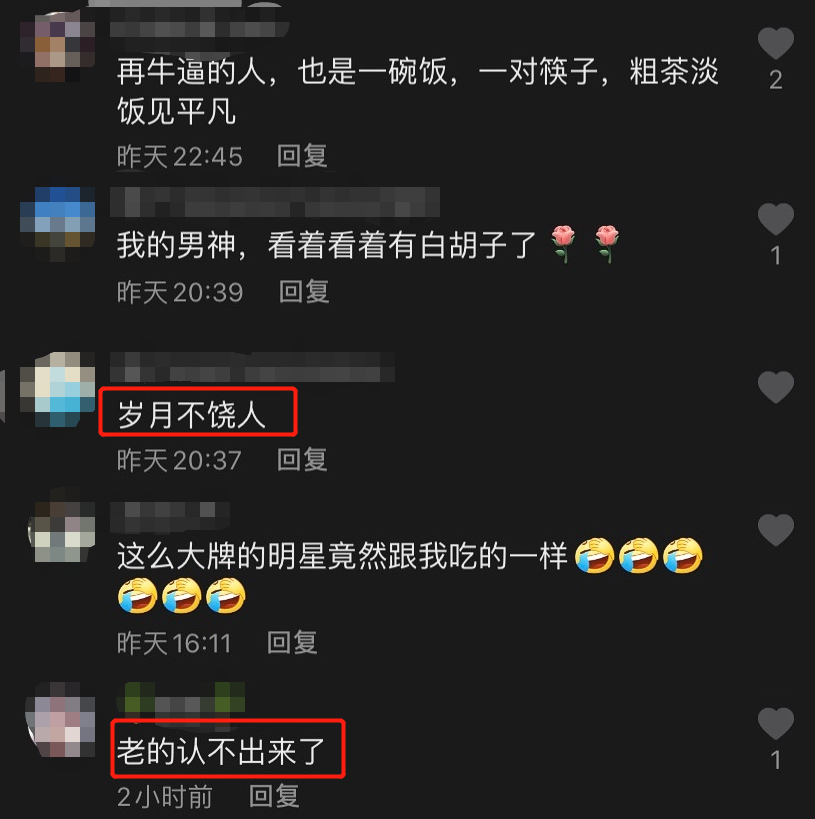Reply to the comment from 昨天 16:11
Image resolution: width=815 pixels, height=819 pixels.
(292, 642)
